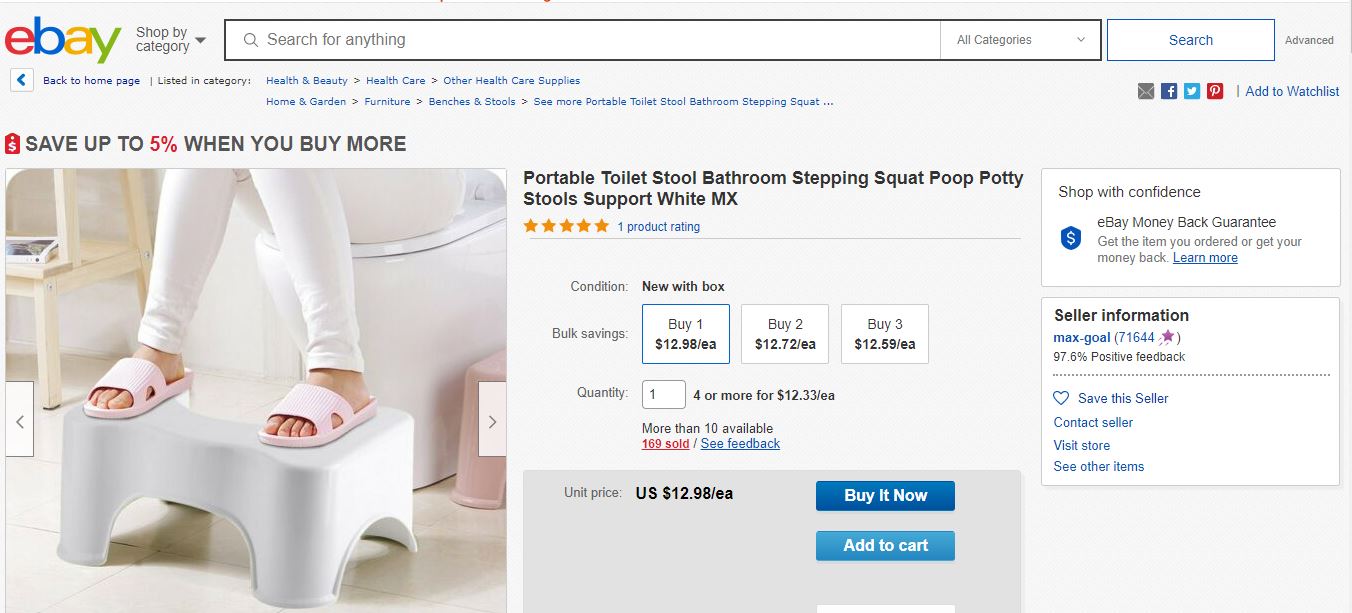Show previous product image arrow
This screenshot has width=1352, height=613.
pyautogui.click(x=20, y=421)
